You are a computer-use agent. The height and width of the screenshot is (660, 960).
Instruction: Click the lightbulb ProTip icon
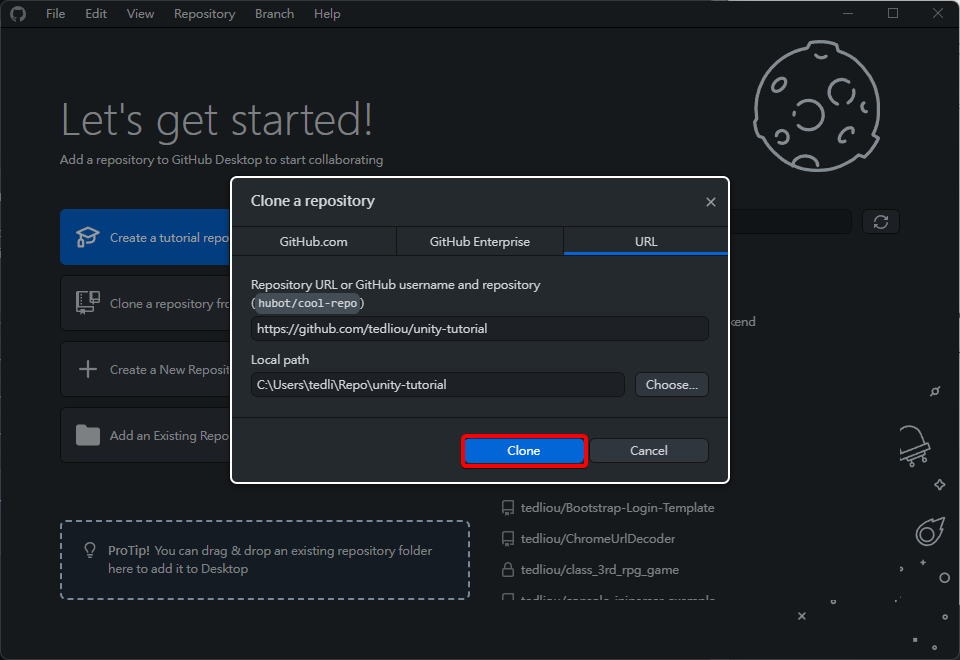[90, 550]
